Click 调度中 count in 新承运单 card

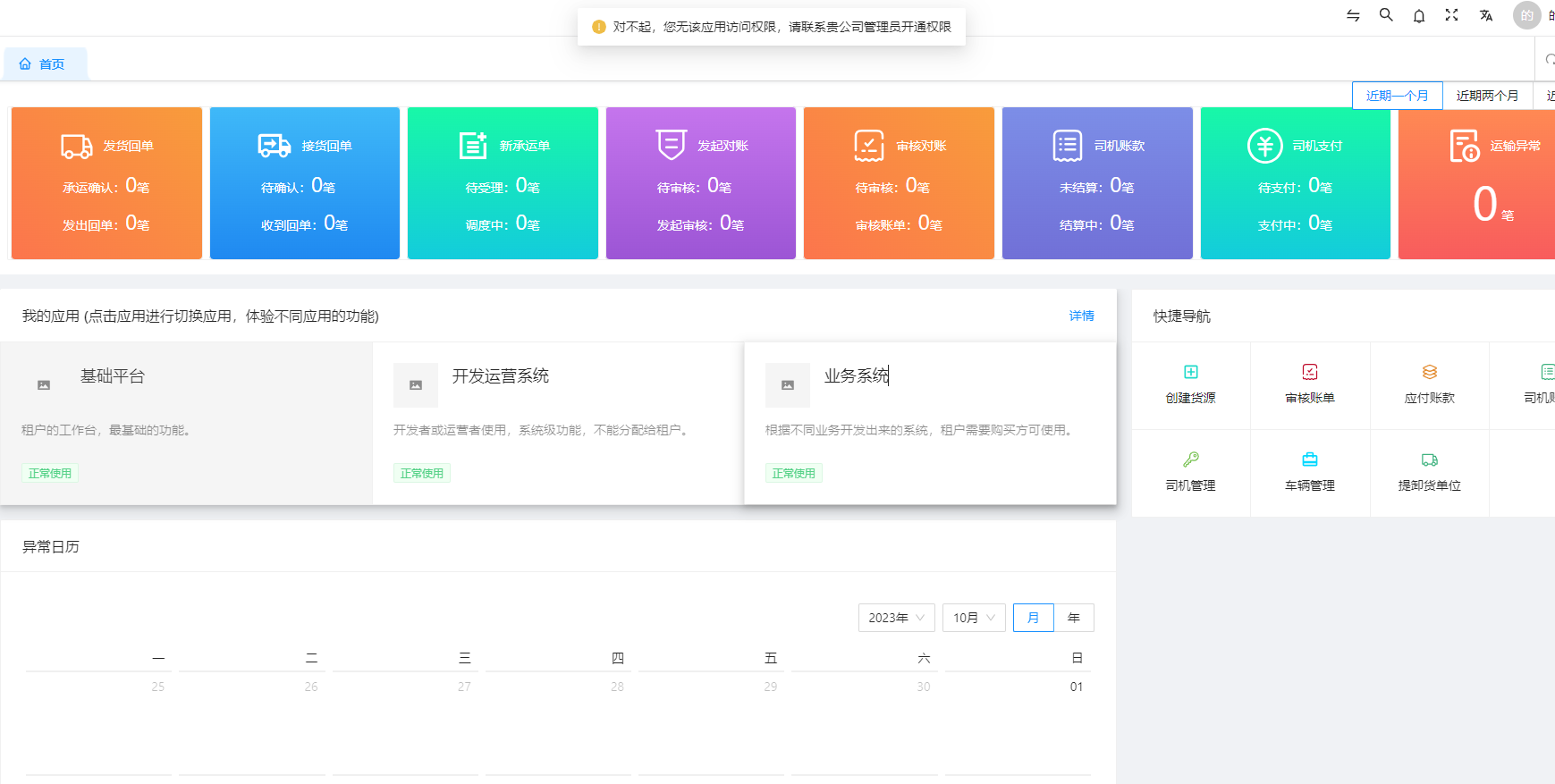tap(503, 223)
